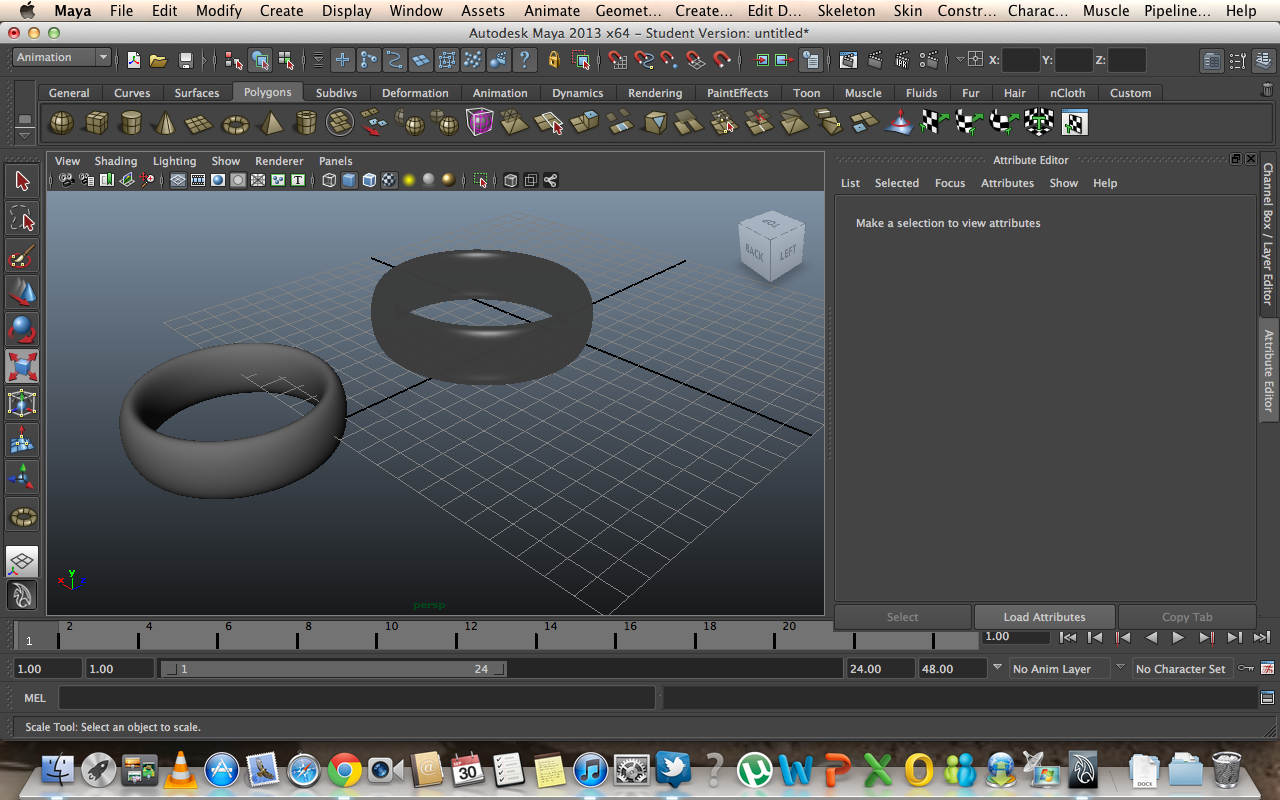The width and height of the screenshot is (1280, 800).
Task: Toggle grid display in the viewport
Action: pyautogui.click(x=177, y=180)
